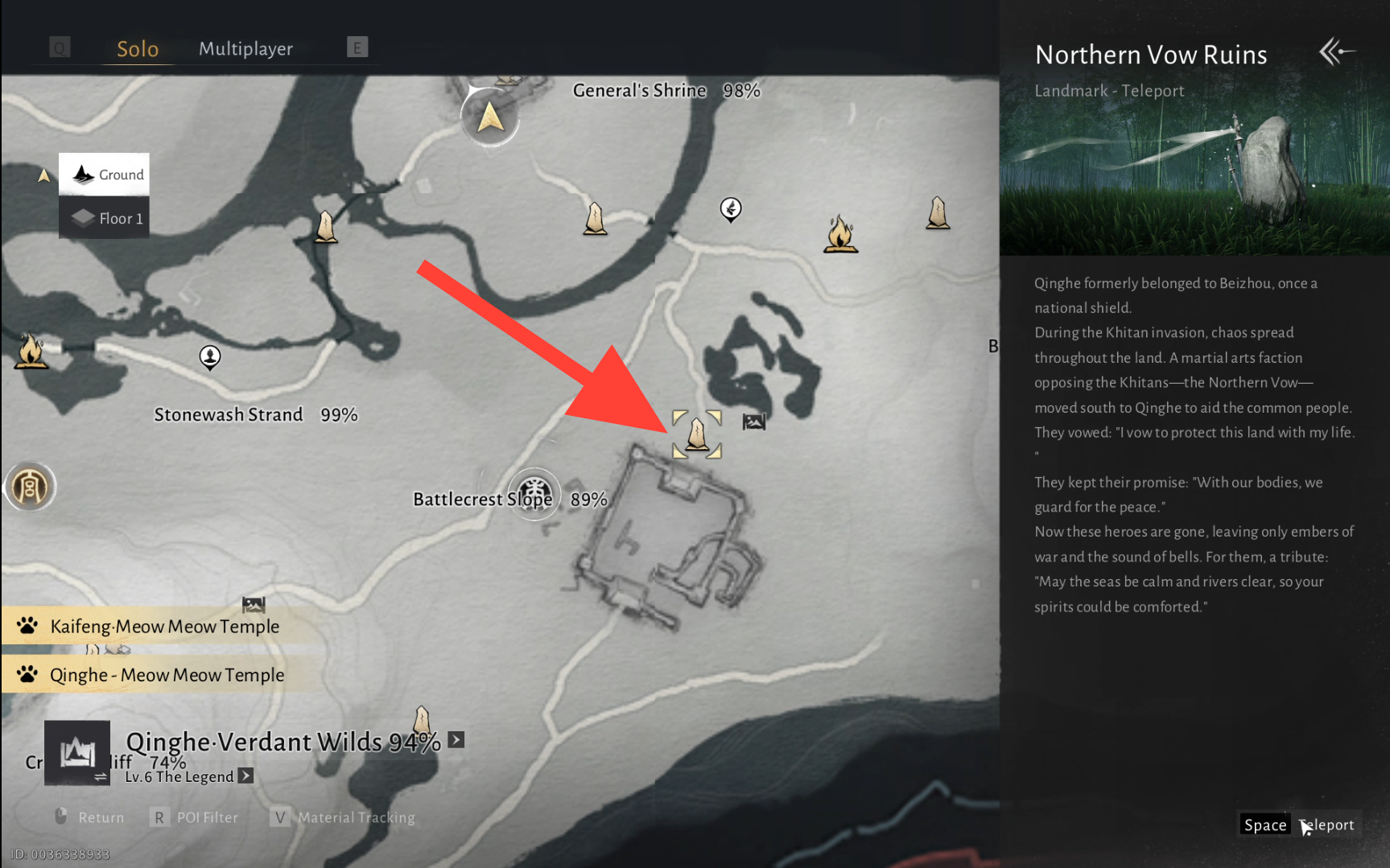Collapse the Northern Vow Ruins detail panel
Screen dimensions: 1390x868
[x=1337, y=52]
